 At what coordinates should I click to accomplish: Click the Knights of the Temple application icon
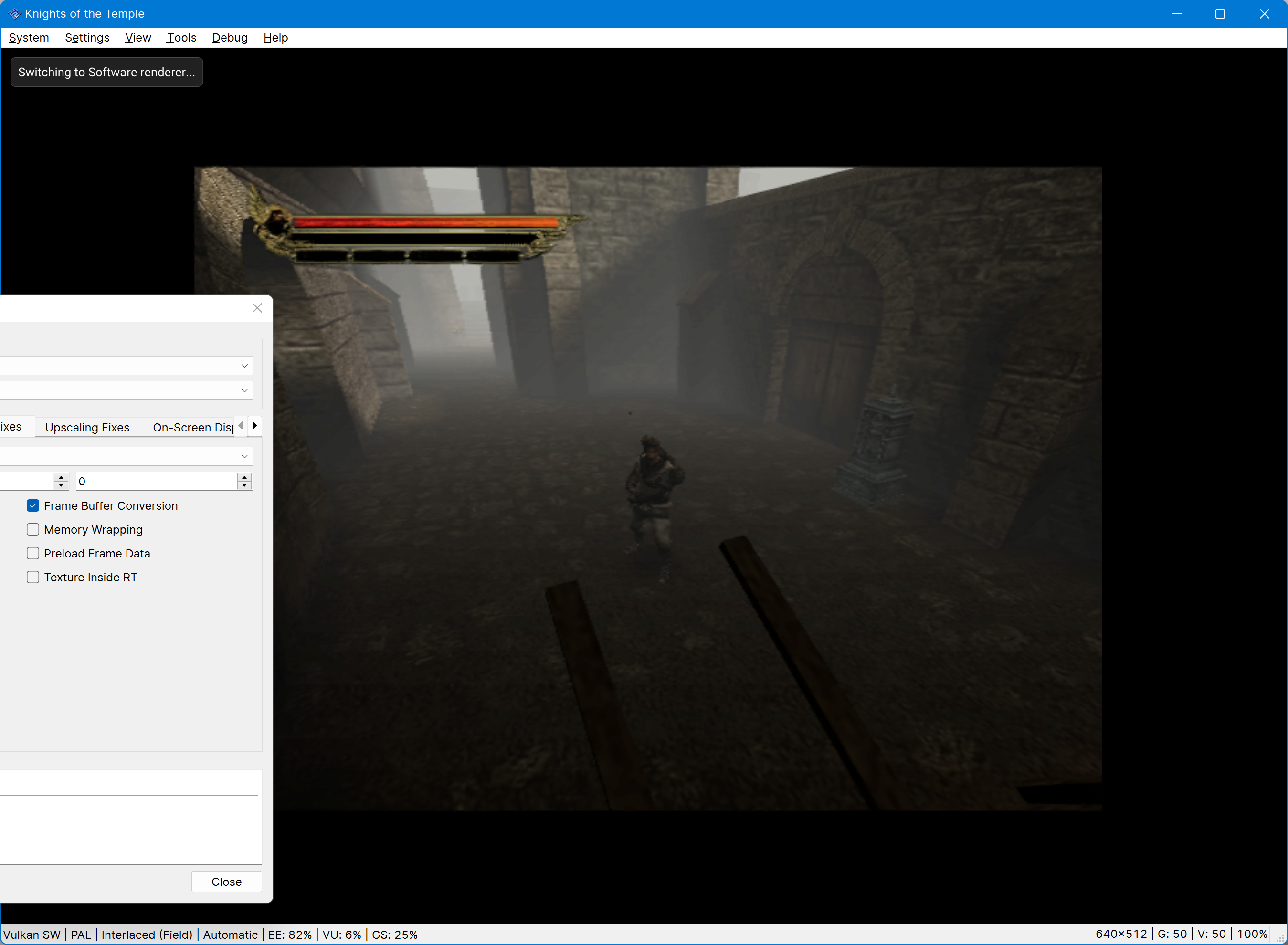(14, 14)
